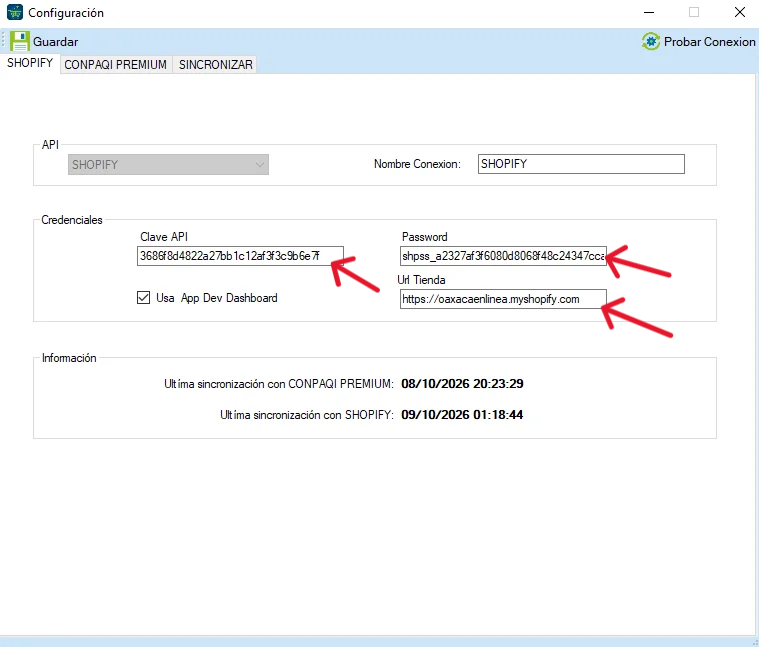The height and width of the screenshot is (647, 759).
Task: Click the Configuración app icon in title bar
Action: coord(15,13)
